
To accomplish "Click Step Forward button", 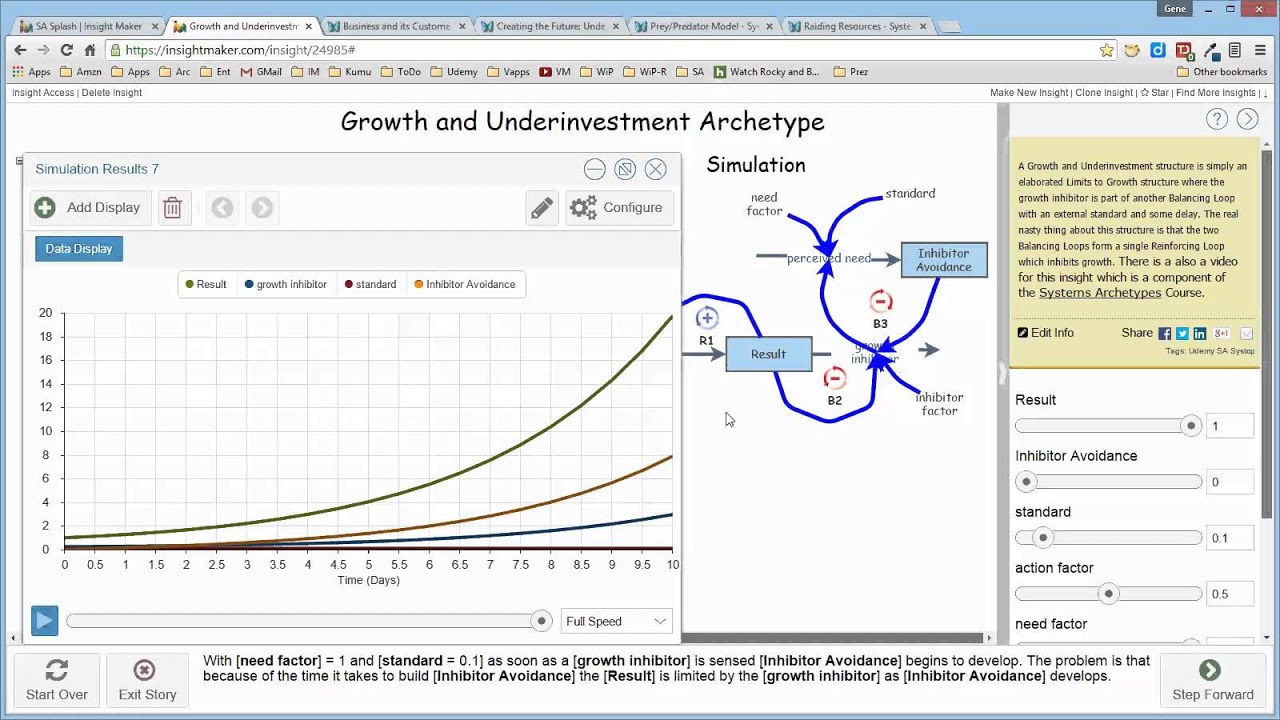I will pos(1212,680).
